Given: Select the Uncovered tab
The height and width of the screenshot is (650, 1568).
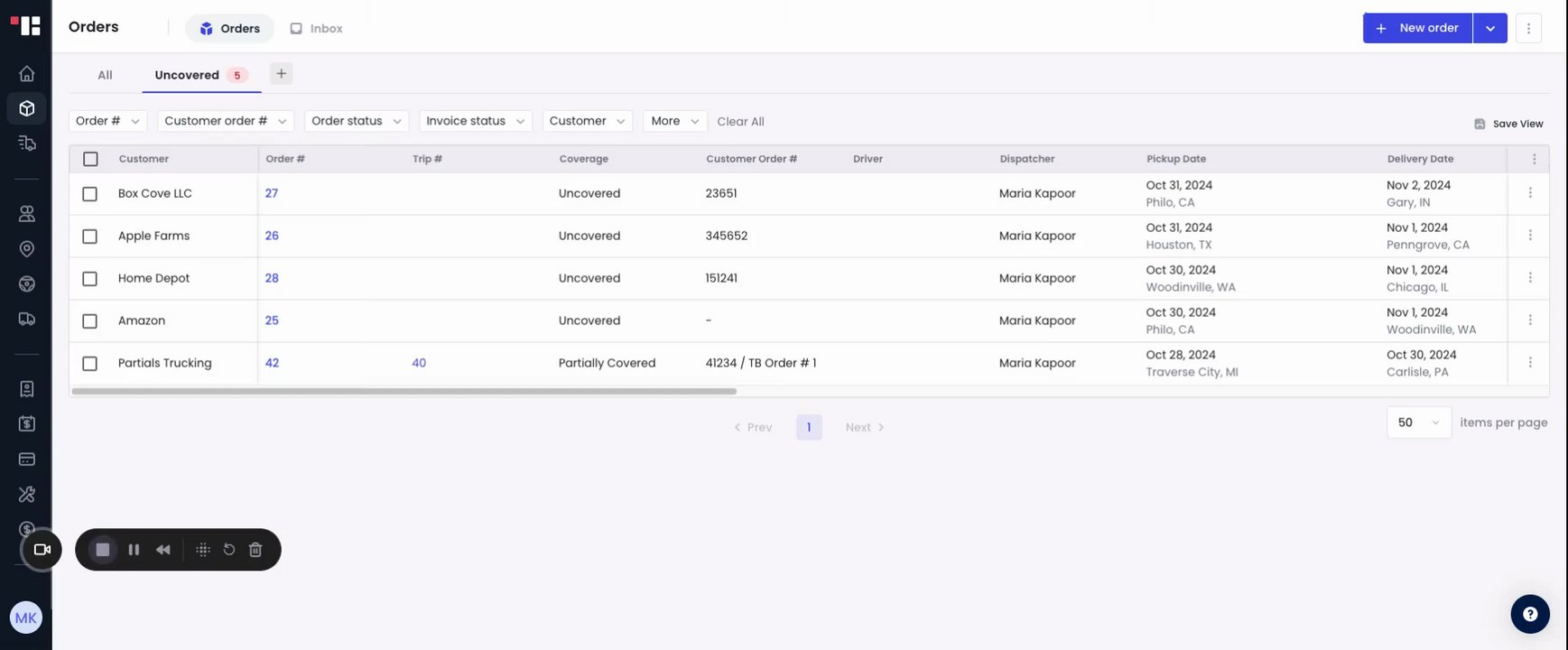Looking at the screenshot, I should point(200,75).
